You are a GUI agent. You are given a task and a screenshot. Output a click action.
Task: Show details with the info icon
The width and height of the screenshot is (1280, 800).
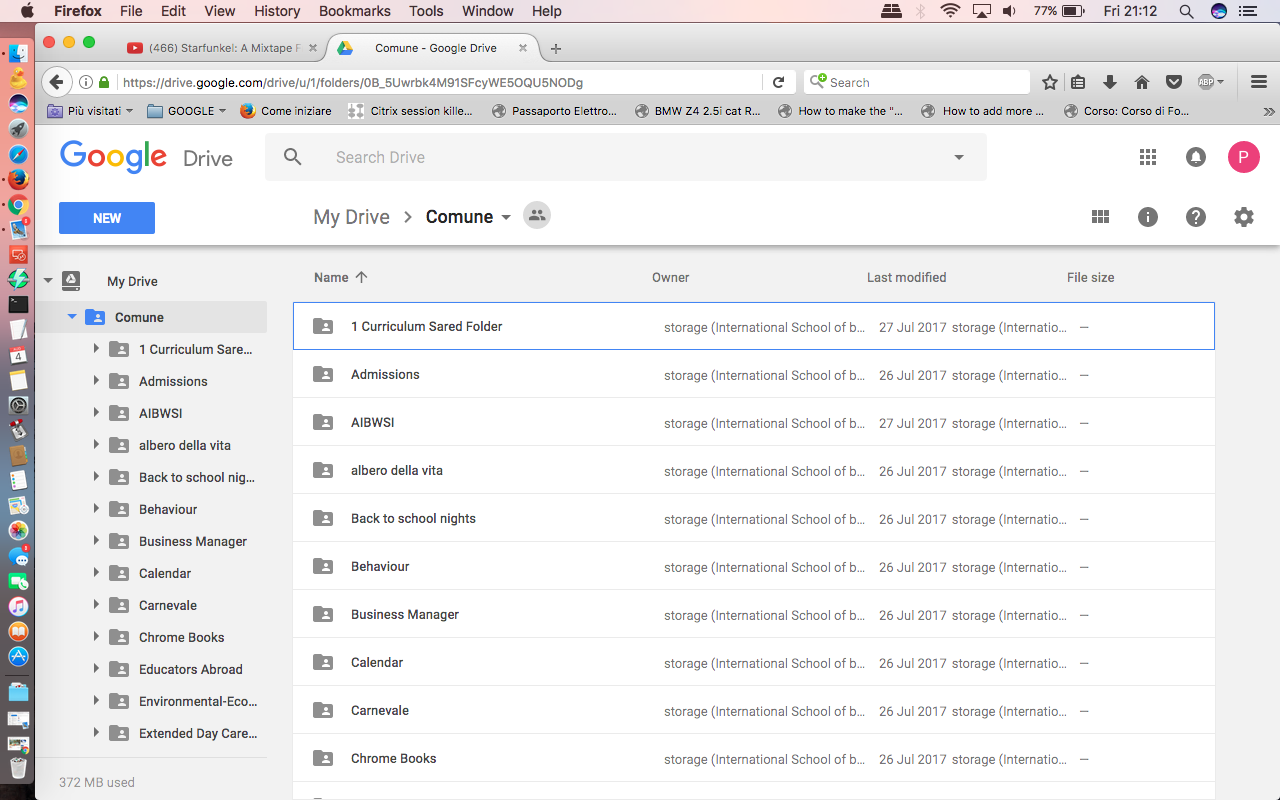tap(1148, 217)
